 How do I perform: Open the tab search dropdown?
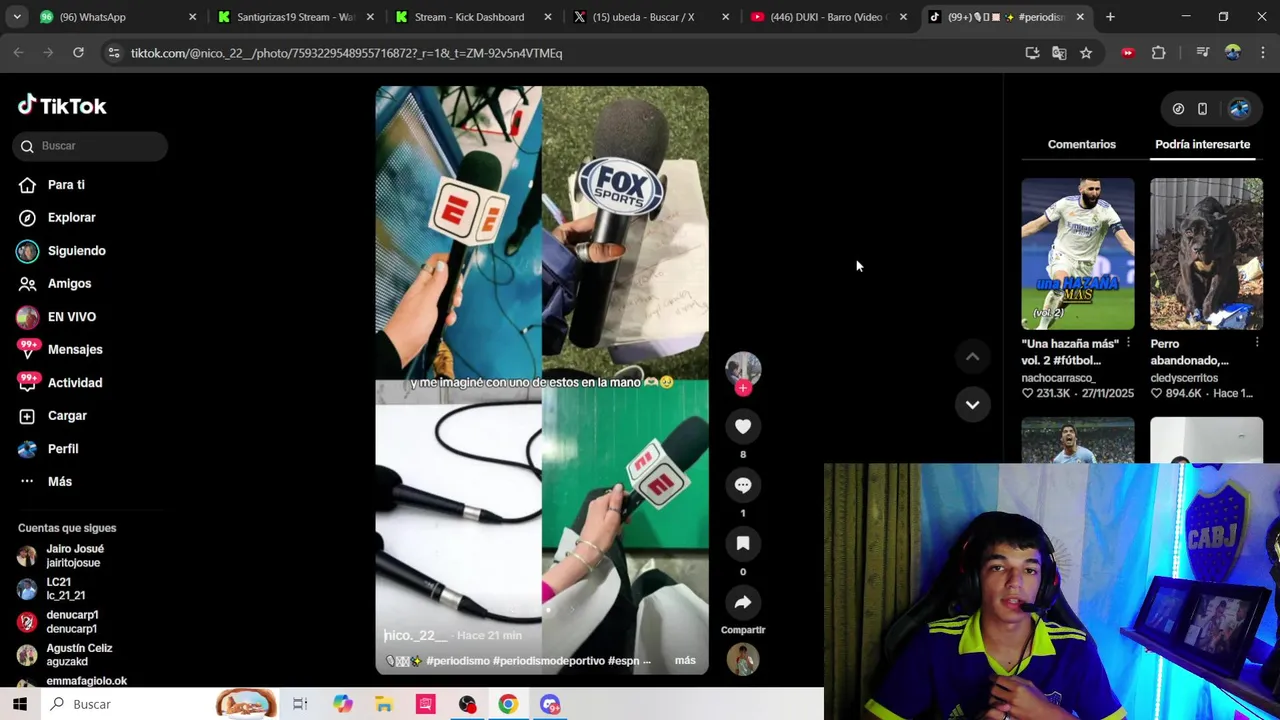16,17
